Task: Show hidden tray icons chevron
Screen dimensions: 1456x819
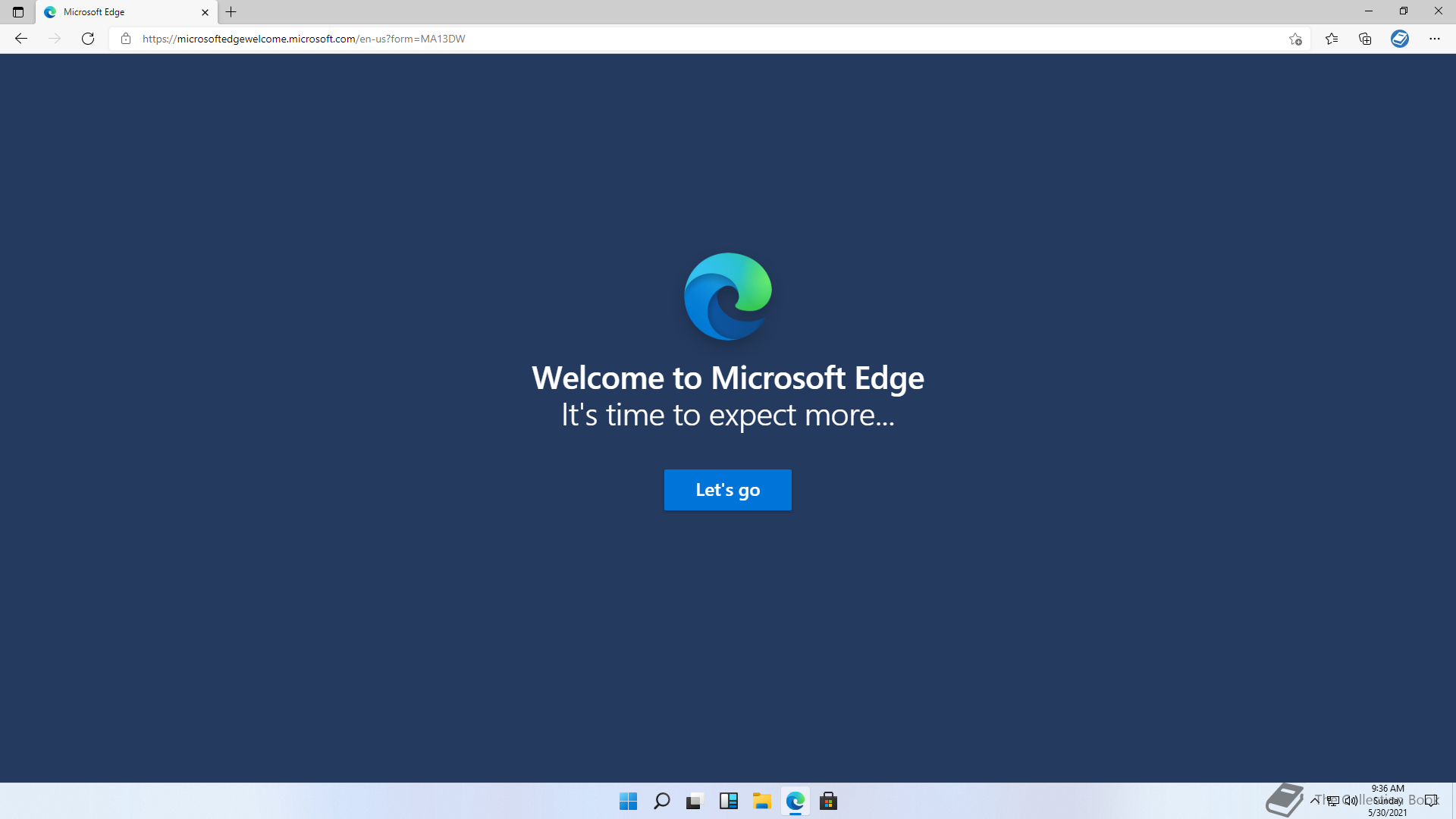Action: coord(1314,800)
